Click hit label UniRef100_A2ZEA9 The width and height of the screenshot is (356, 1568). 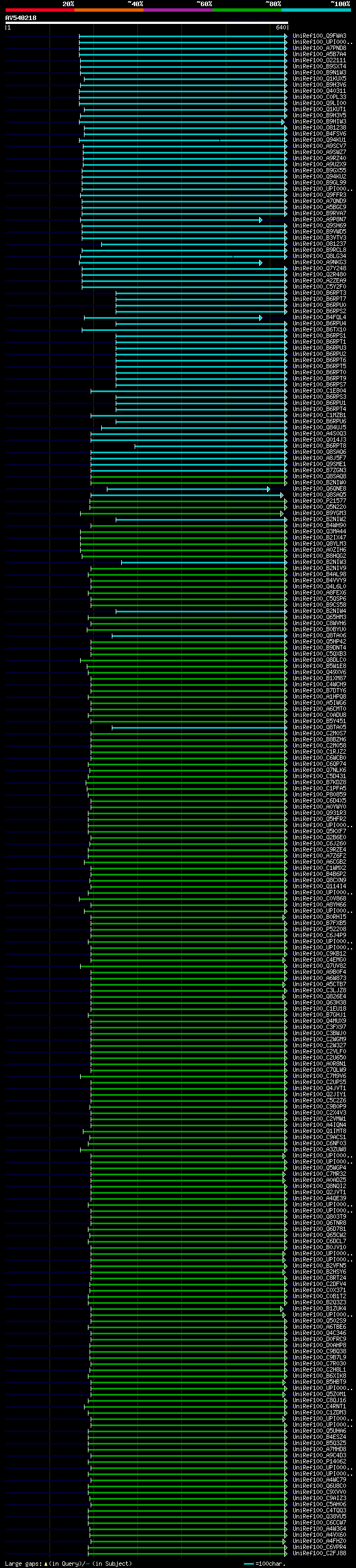click(319, 280)
